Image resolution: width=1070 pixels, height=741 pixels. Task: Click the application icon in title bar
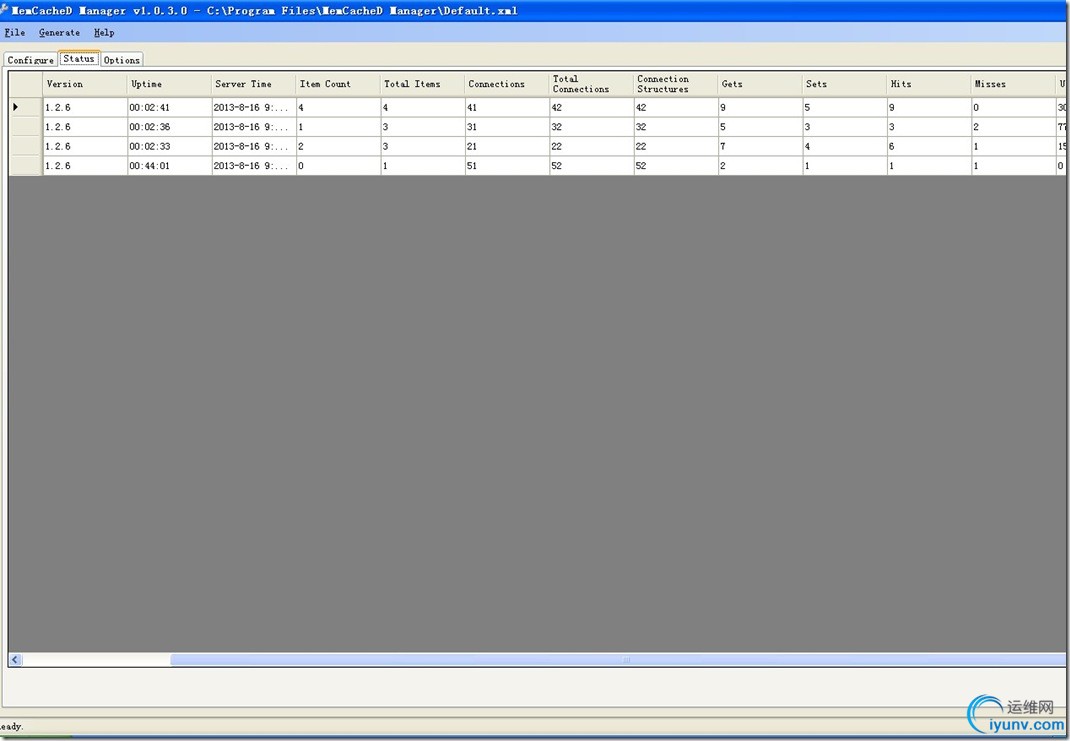click(4, 10)
